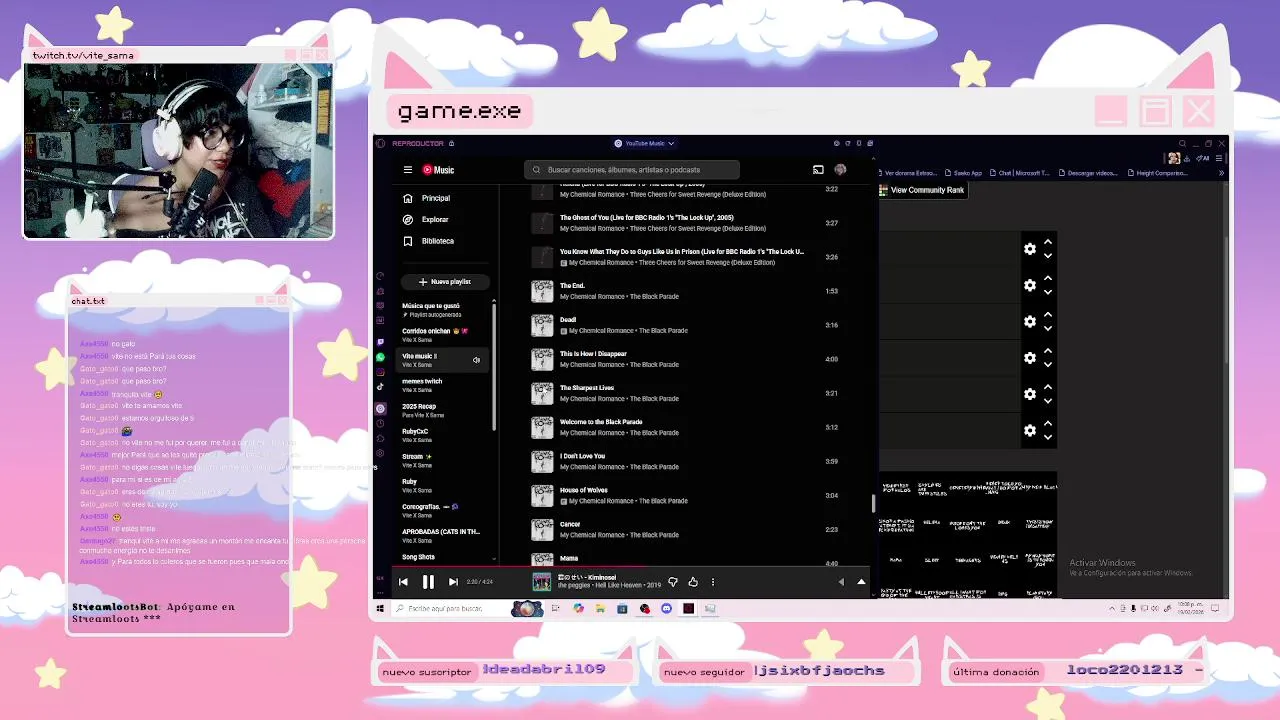Pause the current song

pyautogui.click(x=428, y=582)
